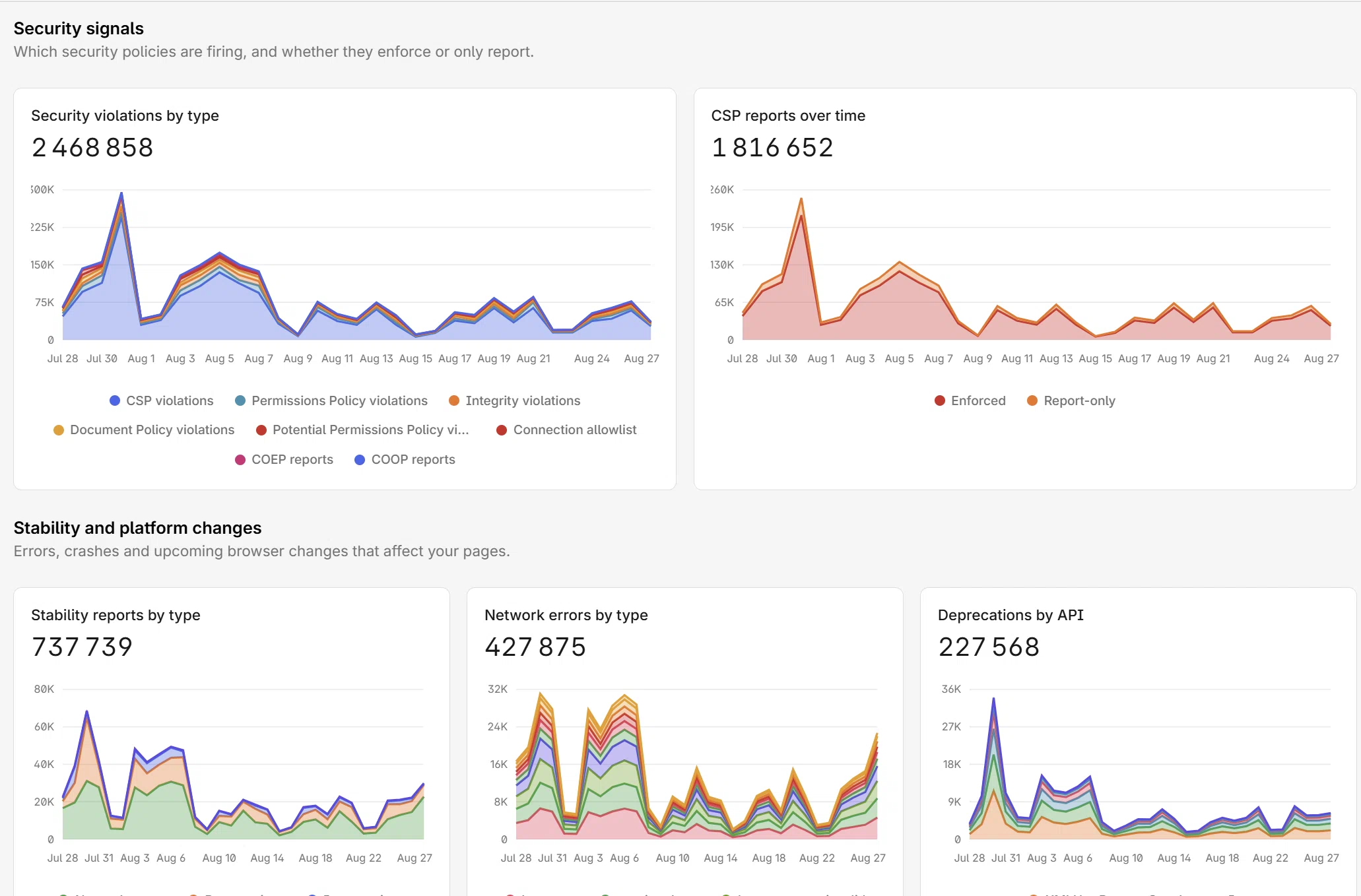
Task: Click the orange Report-only color dot
Action: pyautogui.click(x=1032, y=400)
